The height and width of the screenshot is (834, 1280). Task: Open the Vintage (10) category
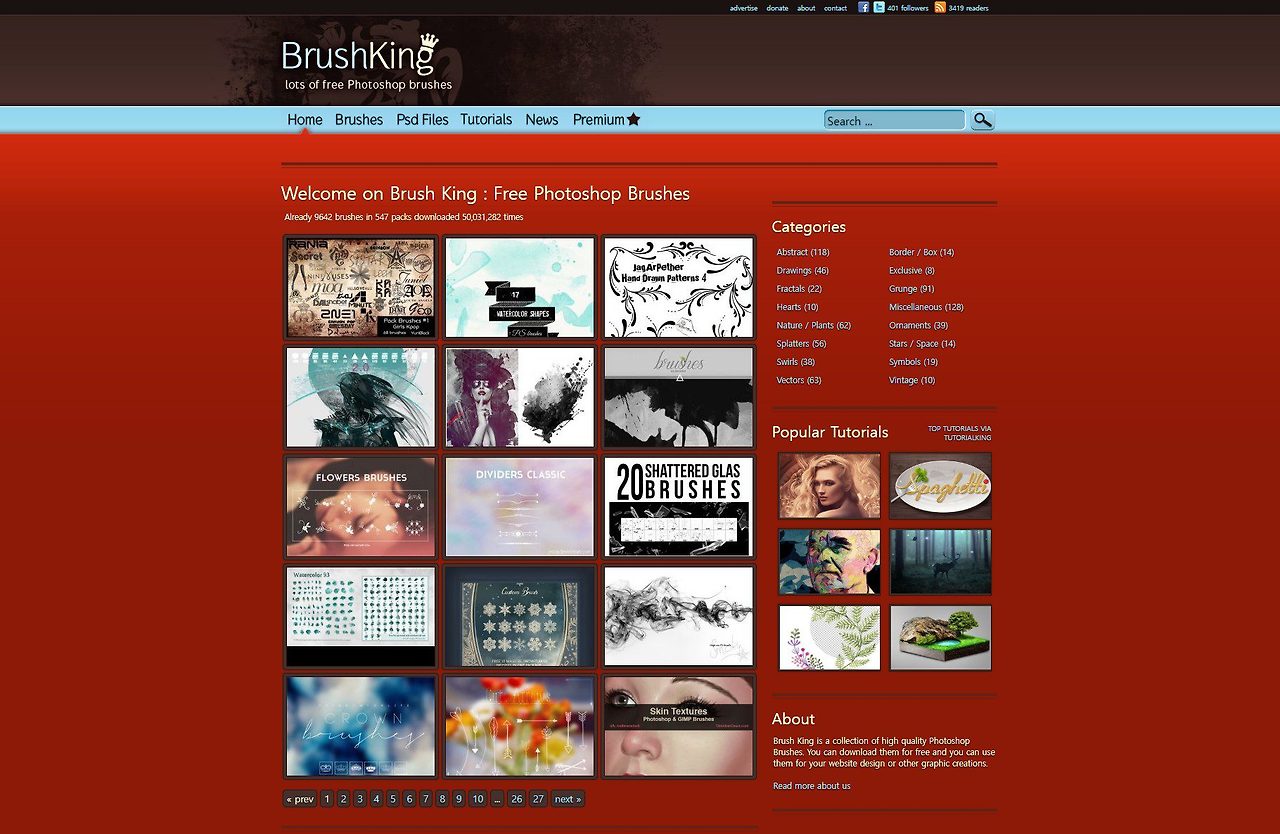[912, 380]
